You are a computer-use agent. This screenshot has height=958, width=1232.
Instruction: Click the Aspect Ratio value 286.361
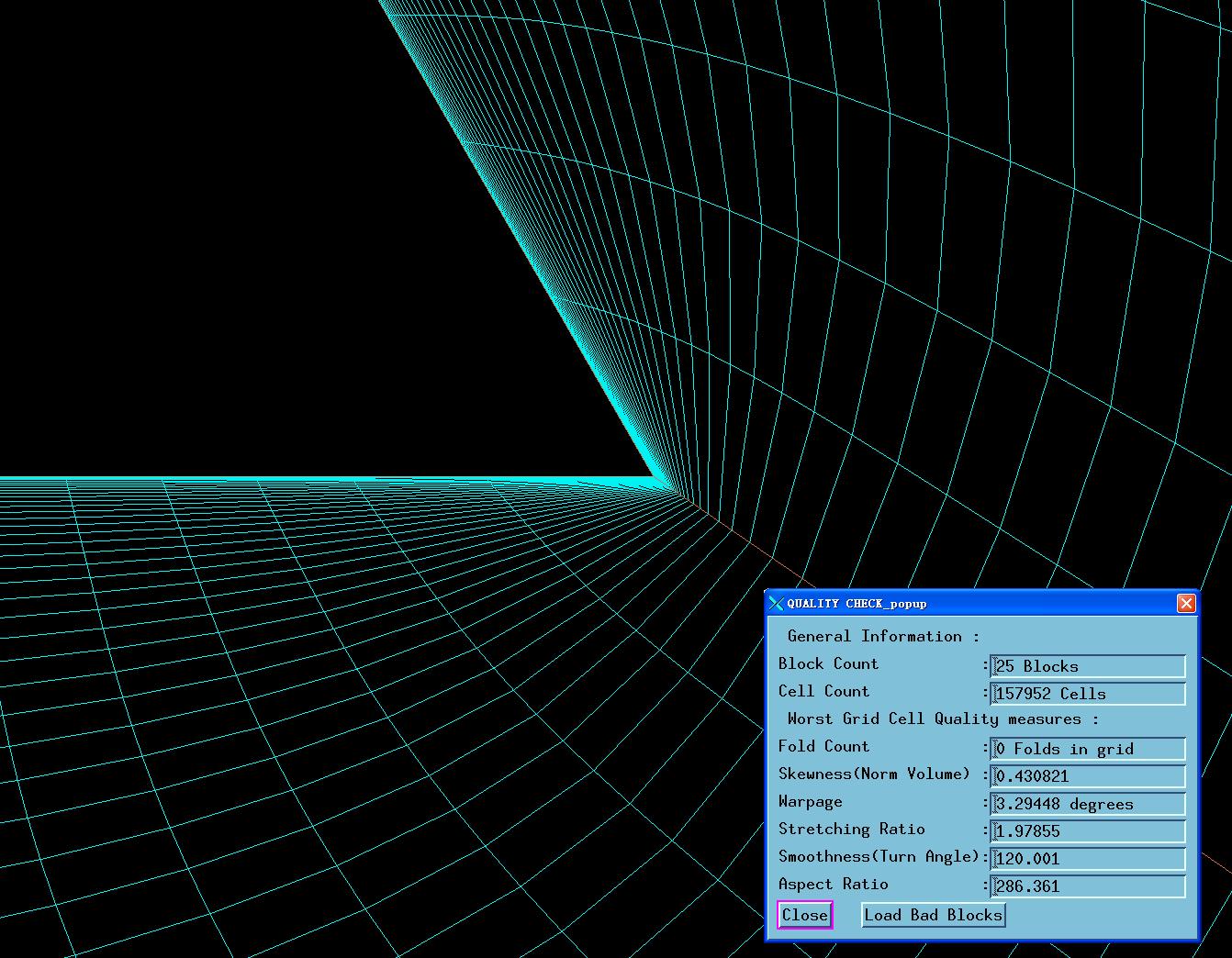(1088, 886)
